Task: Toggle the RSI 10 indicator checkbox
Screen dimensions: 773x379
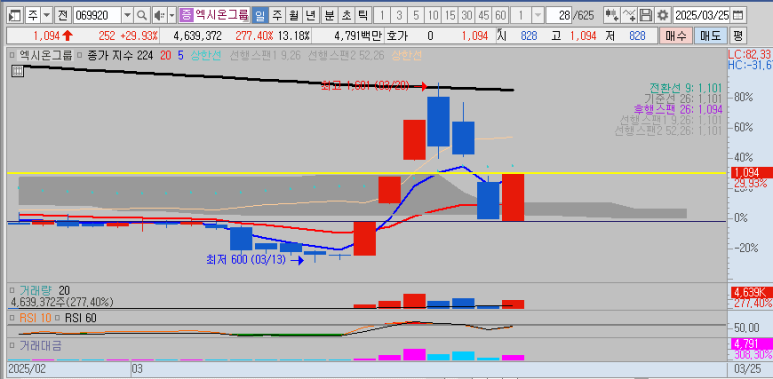Action: coord(12,318)
